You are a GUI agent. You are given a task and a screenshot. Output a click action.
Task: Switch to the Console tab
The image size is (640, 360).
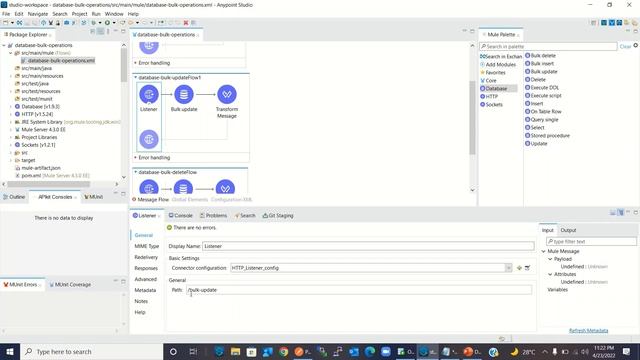(x=180, y=216)
